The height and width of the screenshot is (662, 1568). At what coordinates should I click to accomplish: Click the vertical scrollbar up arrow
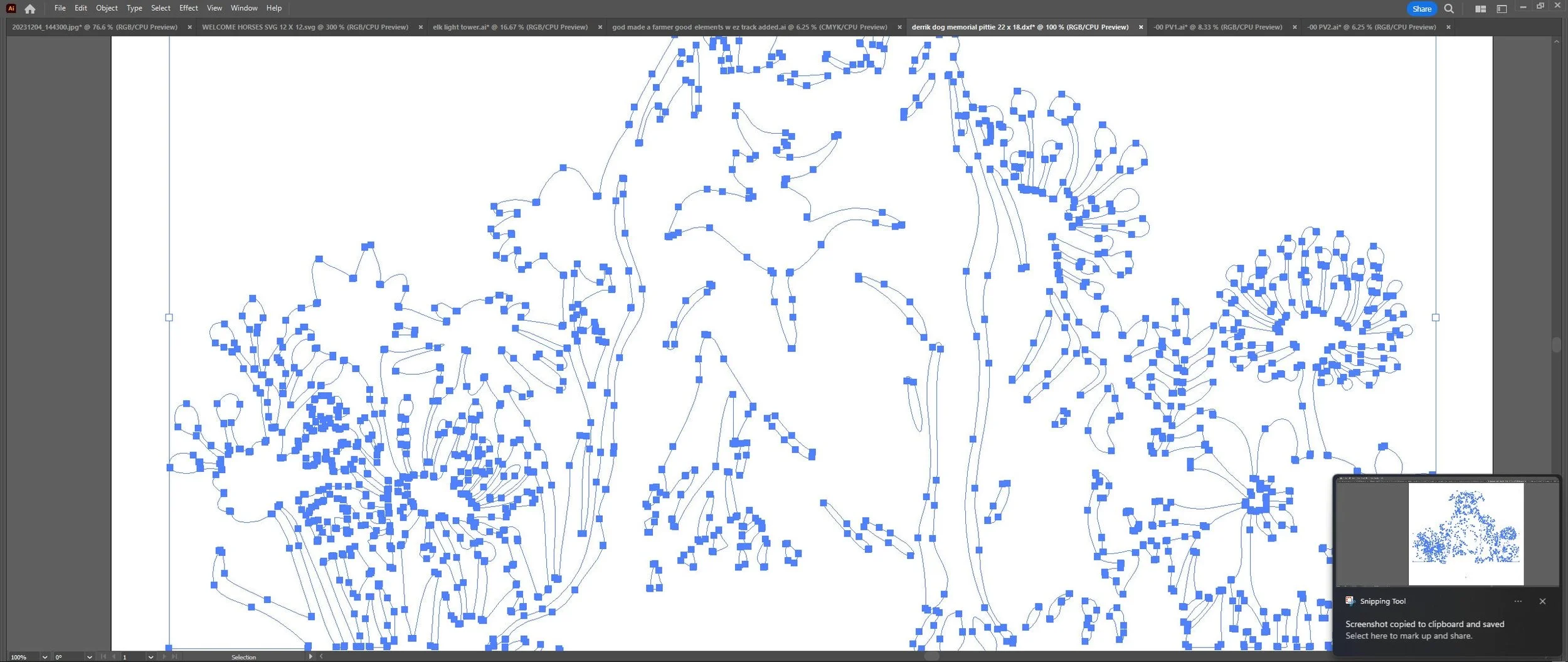click(1556, 41)
